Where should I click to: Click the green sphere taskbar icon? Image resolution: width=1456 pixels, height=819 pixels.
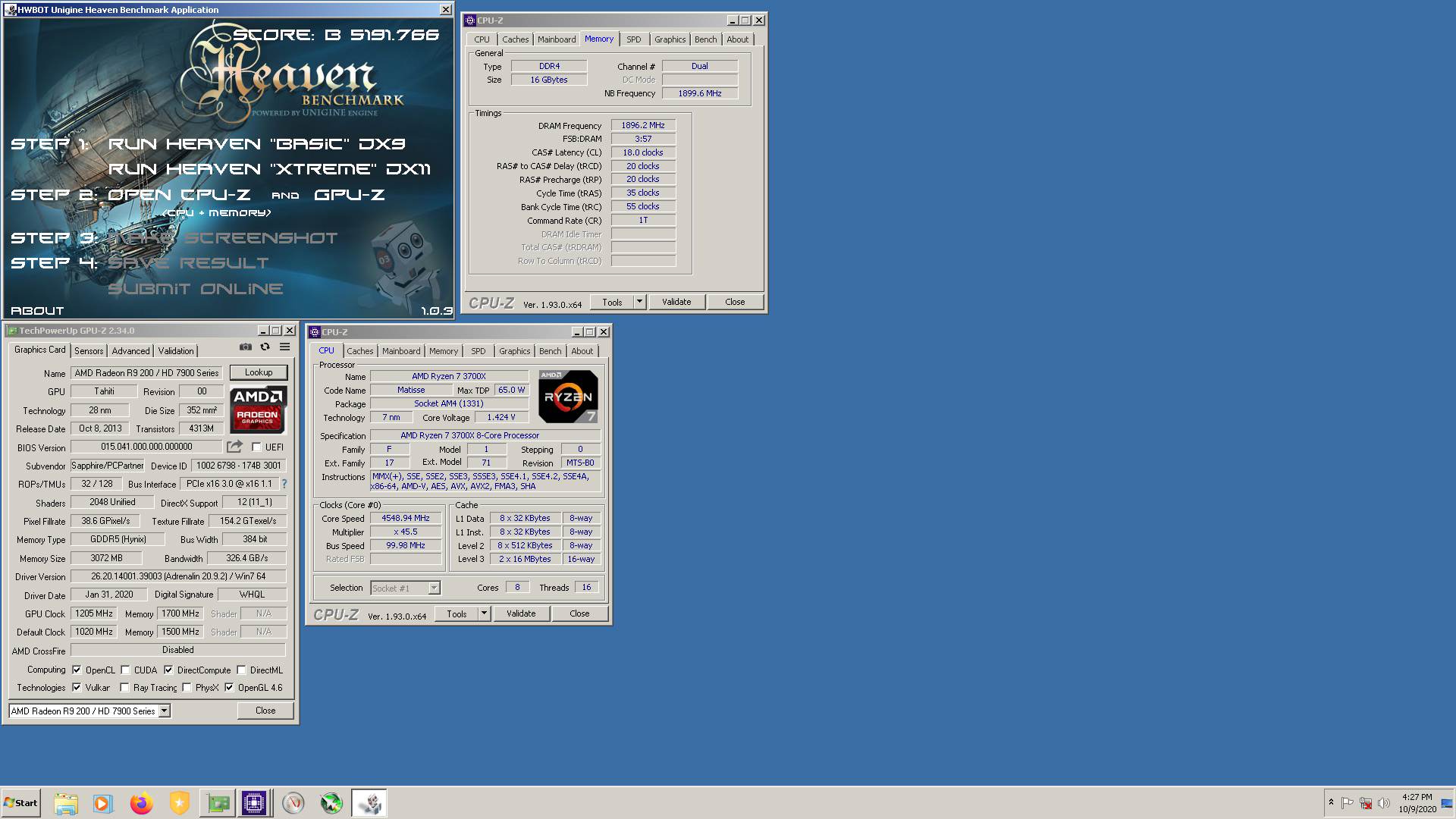tap(331, 803)
